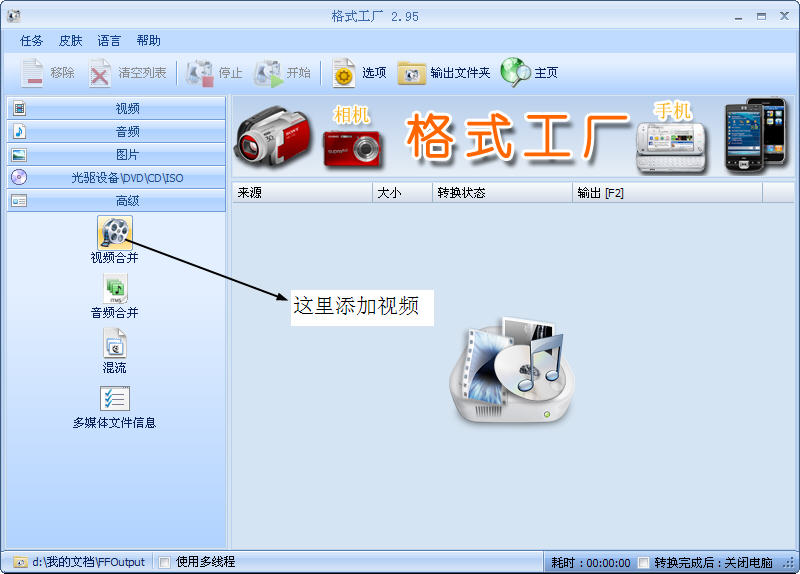Image resolution: width=800 pixels, height=574 pixels.
Task: Expand the 视频 category panel
Action: tap(116, 108)
